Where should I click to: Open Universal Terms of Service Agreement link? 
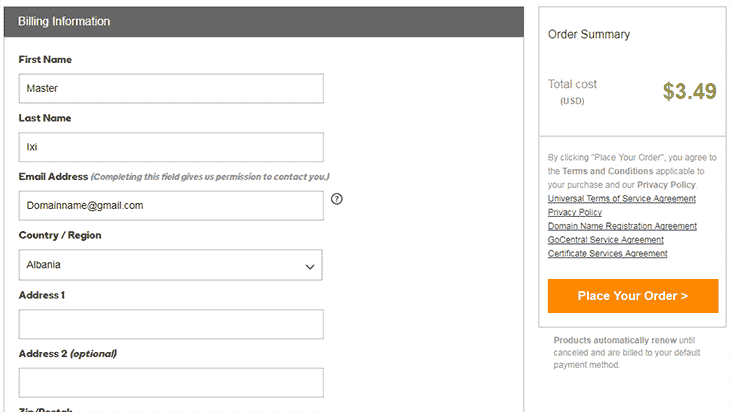[x=622, y=199]
